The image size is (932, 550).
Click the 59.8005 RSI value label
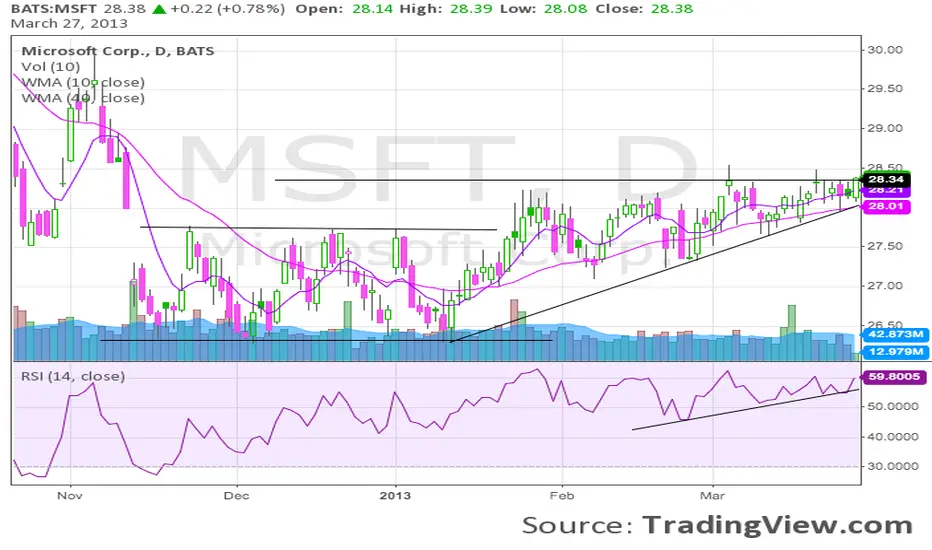click(x=893, y=376)
